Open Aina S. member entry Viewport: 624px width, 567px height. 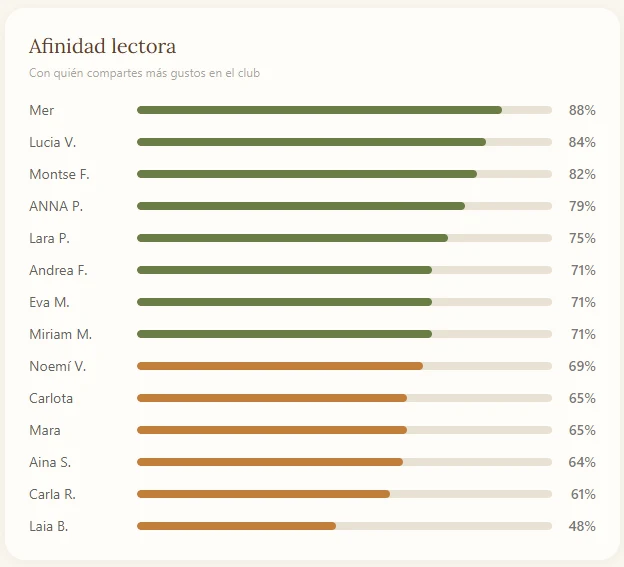pyautogui.click(x=312, y=462)
